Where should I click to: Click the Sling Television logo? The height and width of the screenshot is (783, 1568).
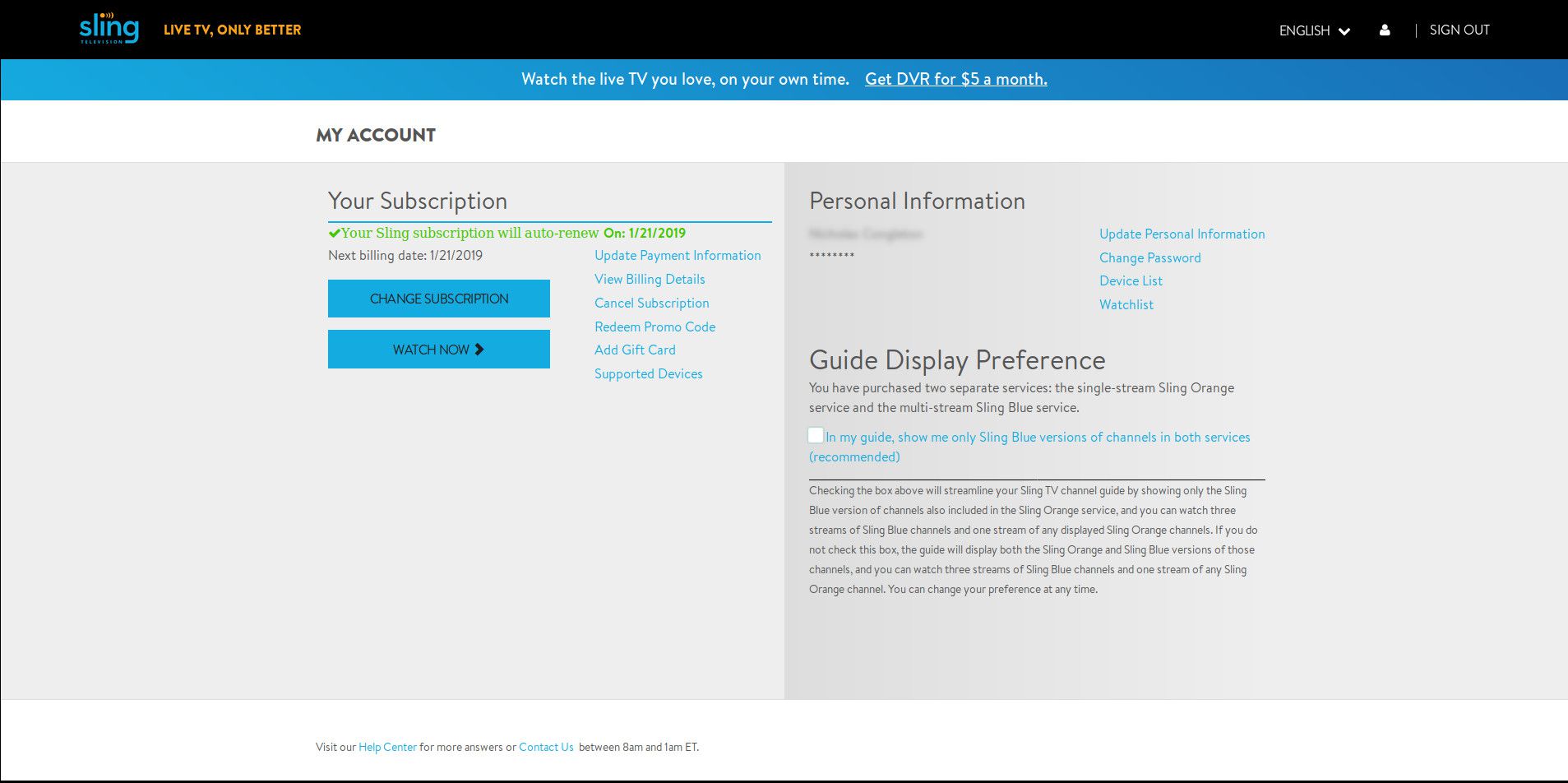coord(109,30)
